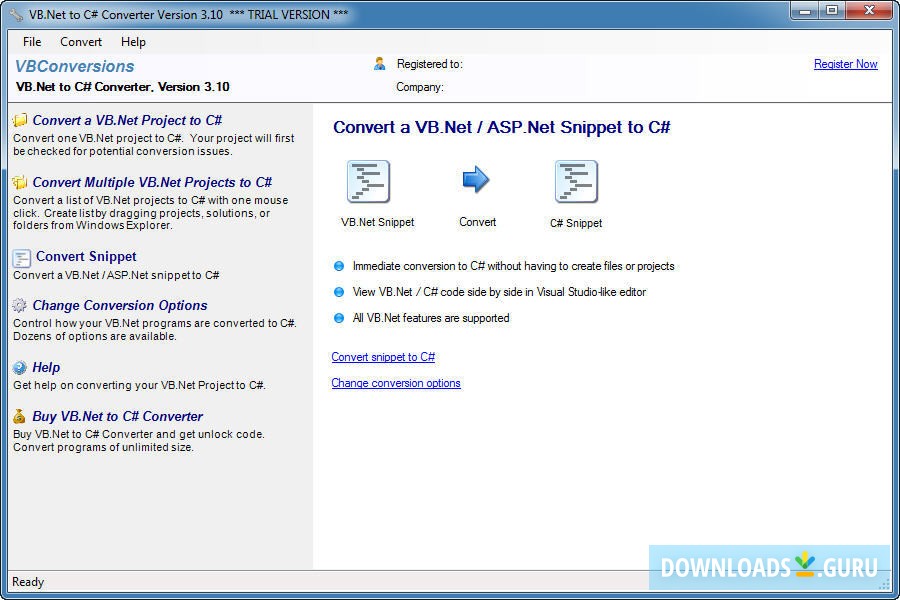Select Convert Snippet in sidebar
This screenshot has height=600, width=900.
click(86, 256)
